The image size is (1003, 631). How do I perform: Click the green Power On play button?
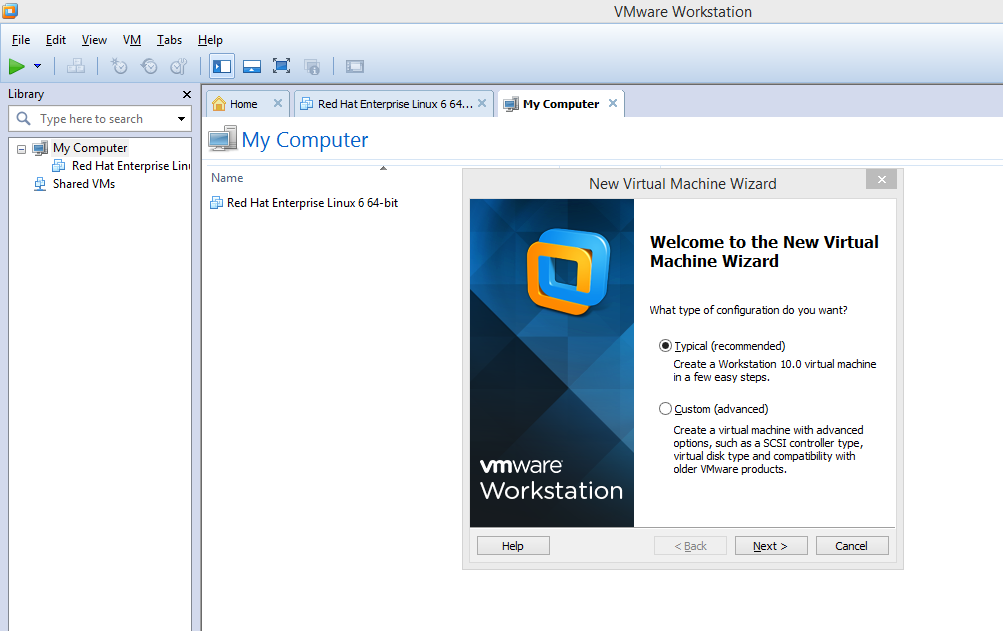coord(17,66)
